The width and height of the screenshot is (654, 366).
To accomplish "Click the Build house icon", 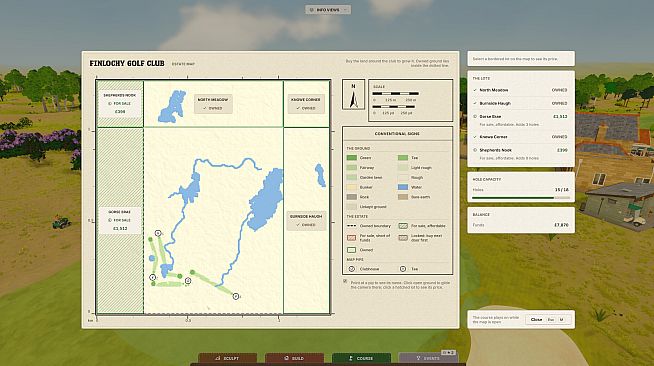I will (286, 358).
